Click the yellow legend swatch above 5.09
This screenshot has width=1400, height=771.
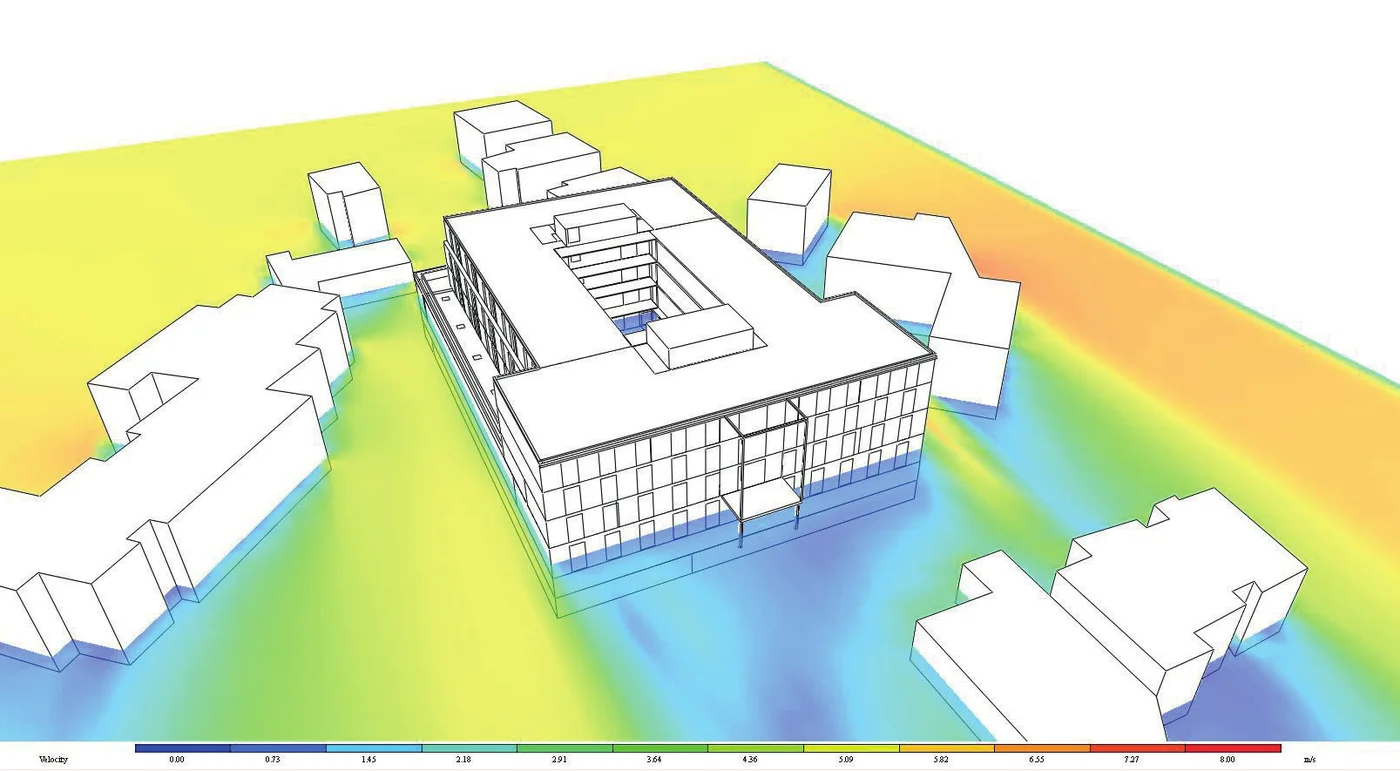(x=851, y=747)
